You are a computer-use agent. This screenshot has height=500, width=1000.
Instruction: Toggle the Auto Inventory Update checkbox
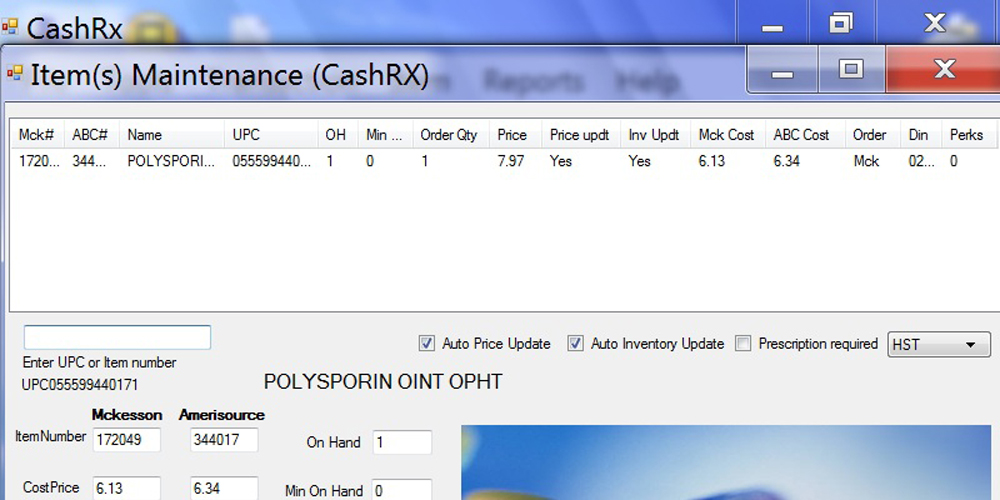pyautogui.click(x=576, y=344)
